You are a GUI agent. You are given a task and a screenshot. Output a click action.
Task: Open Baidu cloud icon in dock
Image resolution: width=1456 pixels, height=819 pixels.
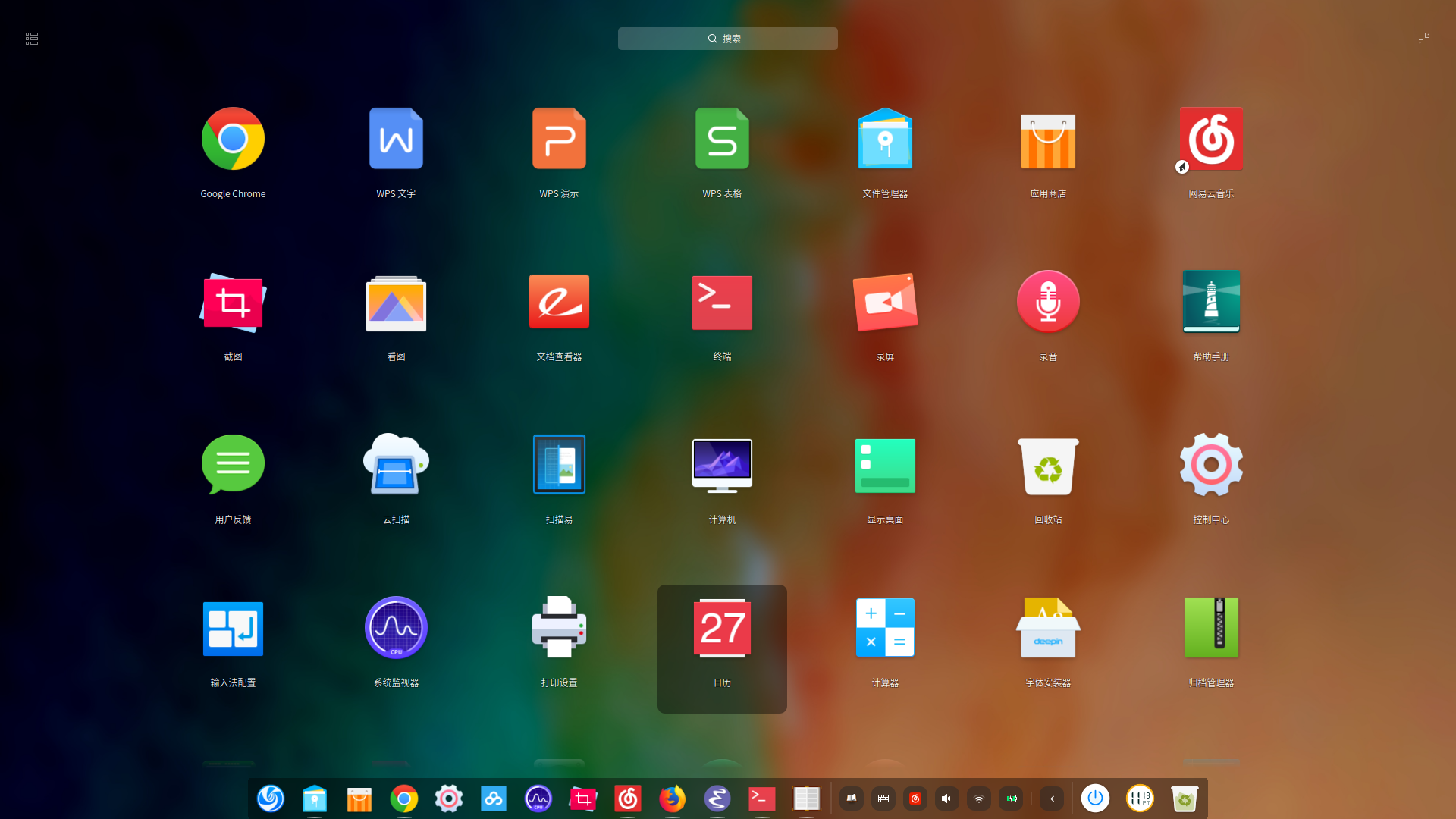[x=494, y=799]
